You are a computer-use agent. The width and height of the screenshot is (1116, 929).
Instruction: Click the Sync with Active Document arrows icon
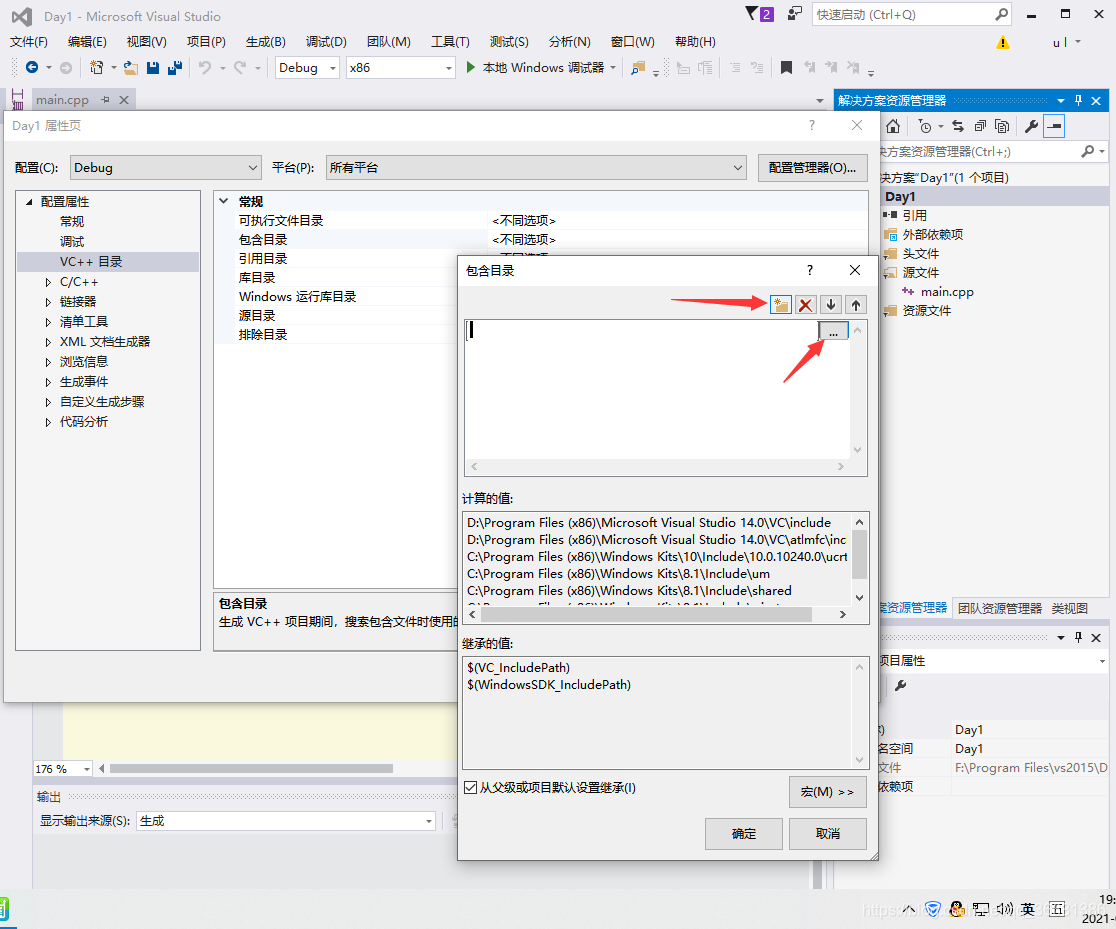(x=958, y=126)
